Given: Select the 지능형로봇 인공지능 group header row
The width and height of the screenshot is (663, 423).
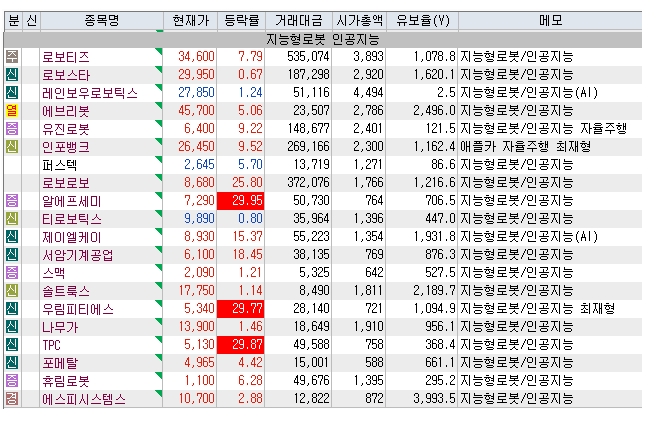Looking at the screenshot, I should (323, 39).
